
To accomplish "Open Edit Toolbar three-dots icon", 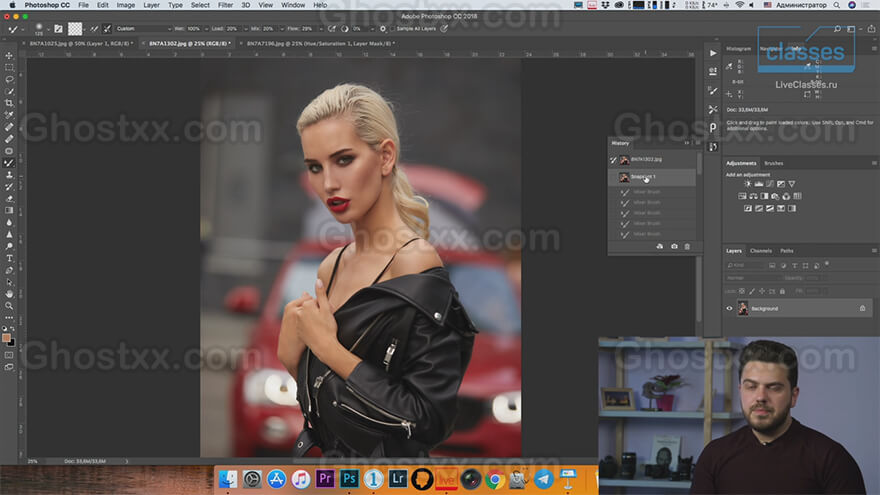I will point(9,318).
